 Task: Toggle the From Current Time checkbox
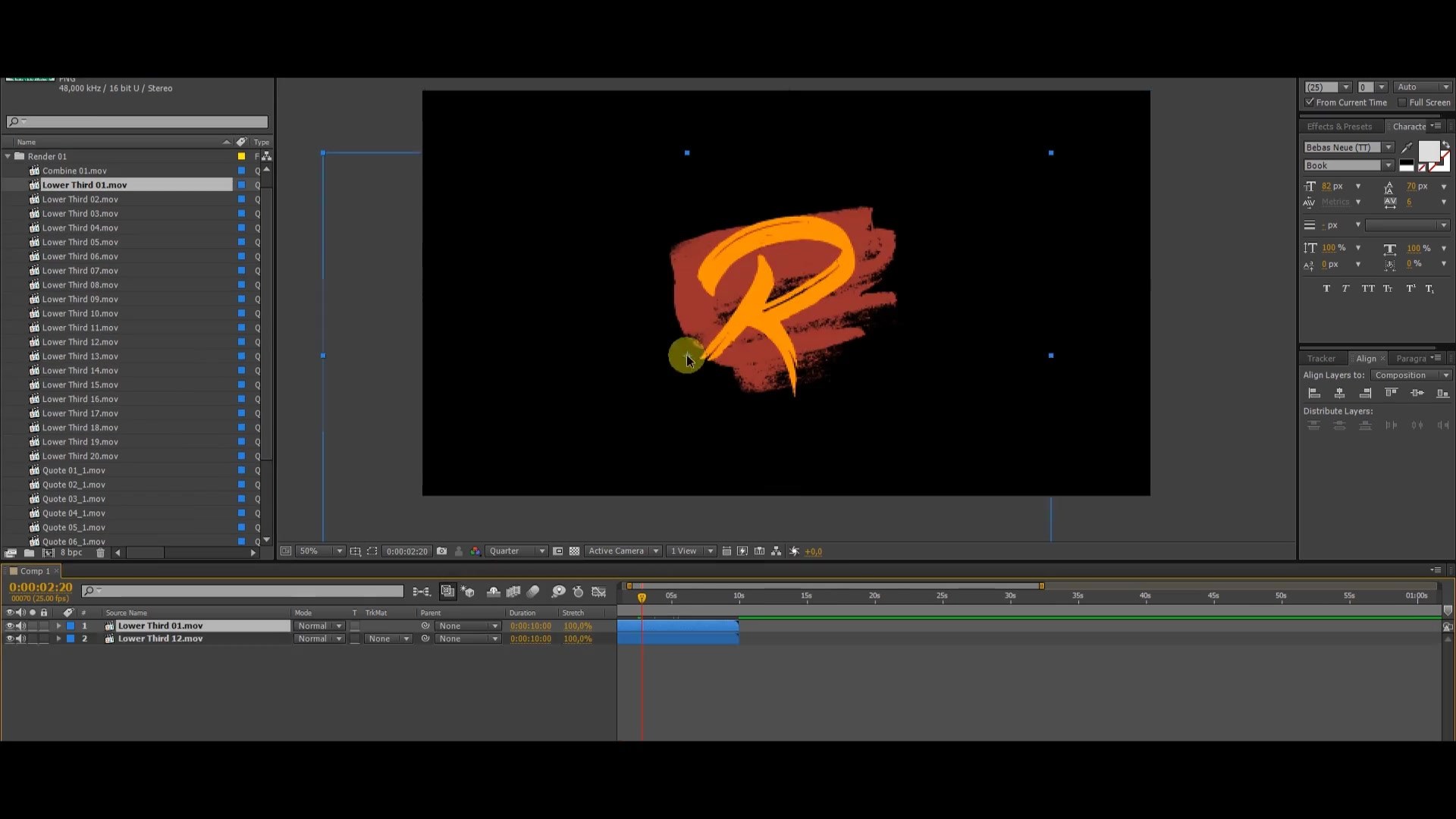pos(1310,102)
